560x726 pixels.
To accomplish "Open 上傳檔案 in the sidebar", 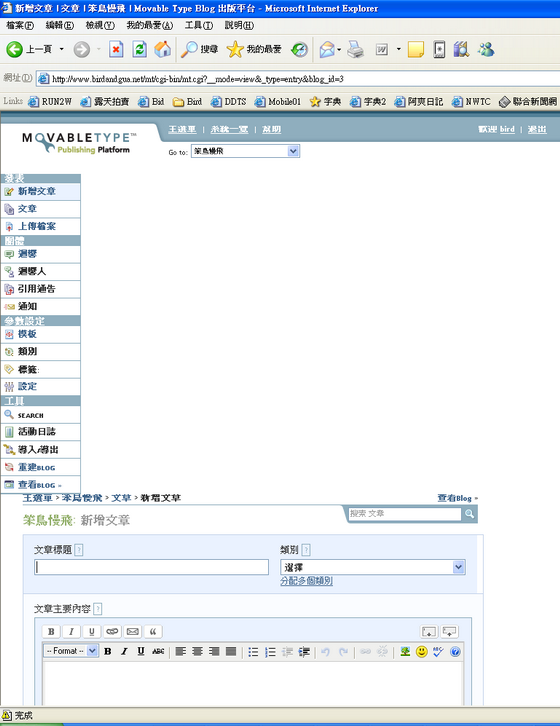I will (x=40, y=226).
